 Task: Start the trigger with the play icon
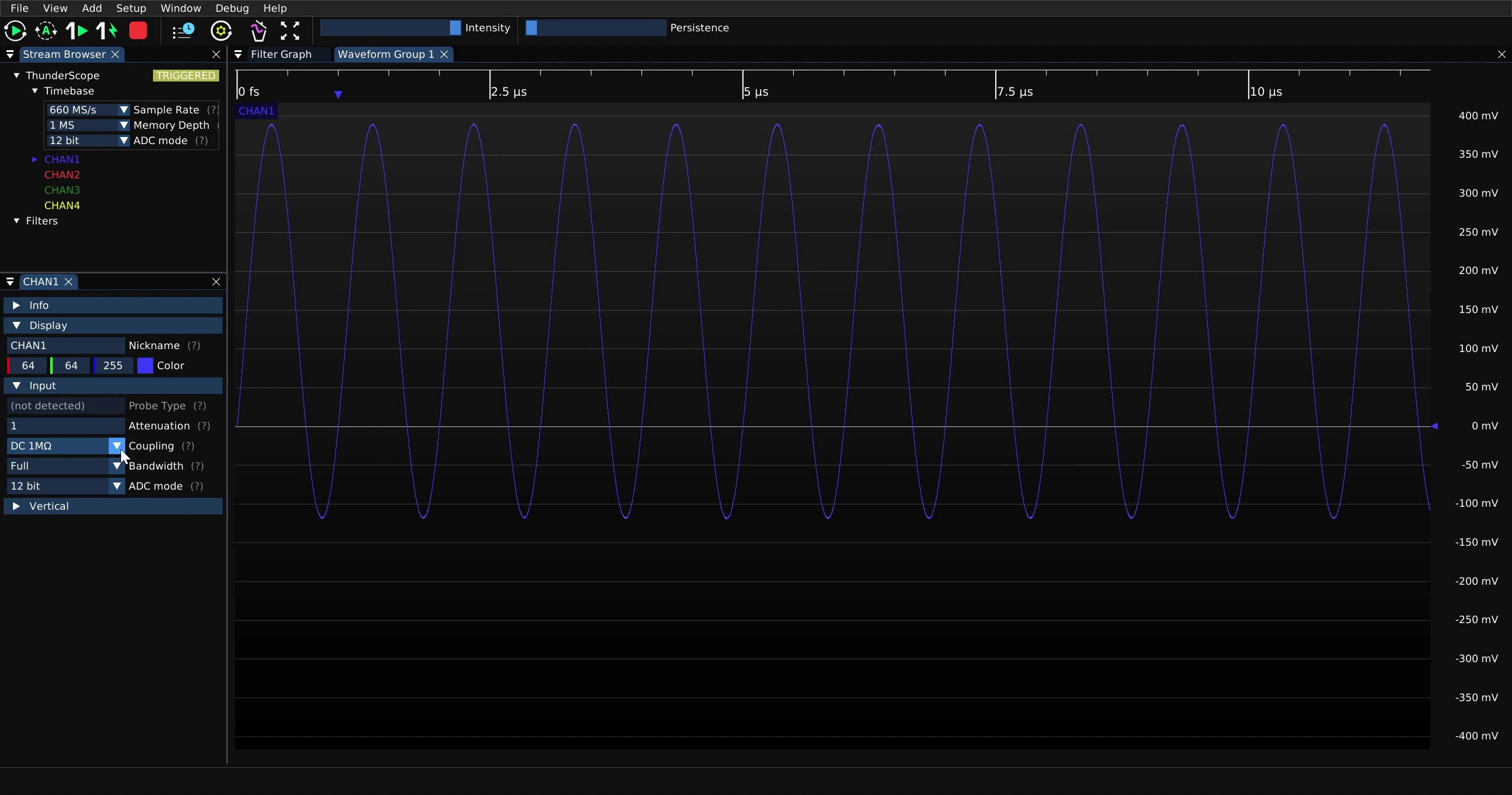[15, 31]
